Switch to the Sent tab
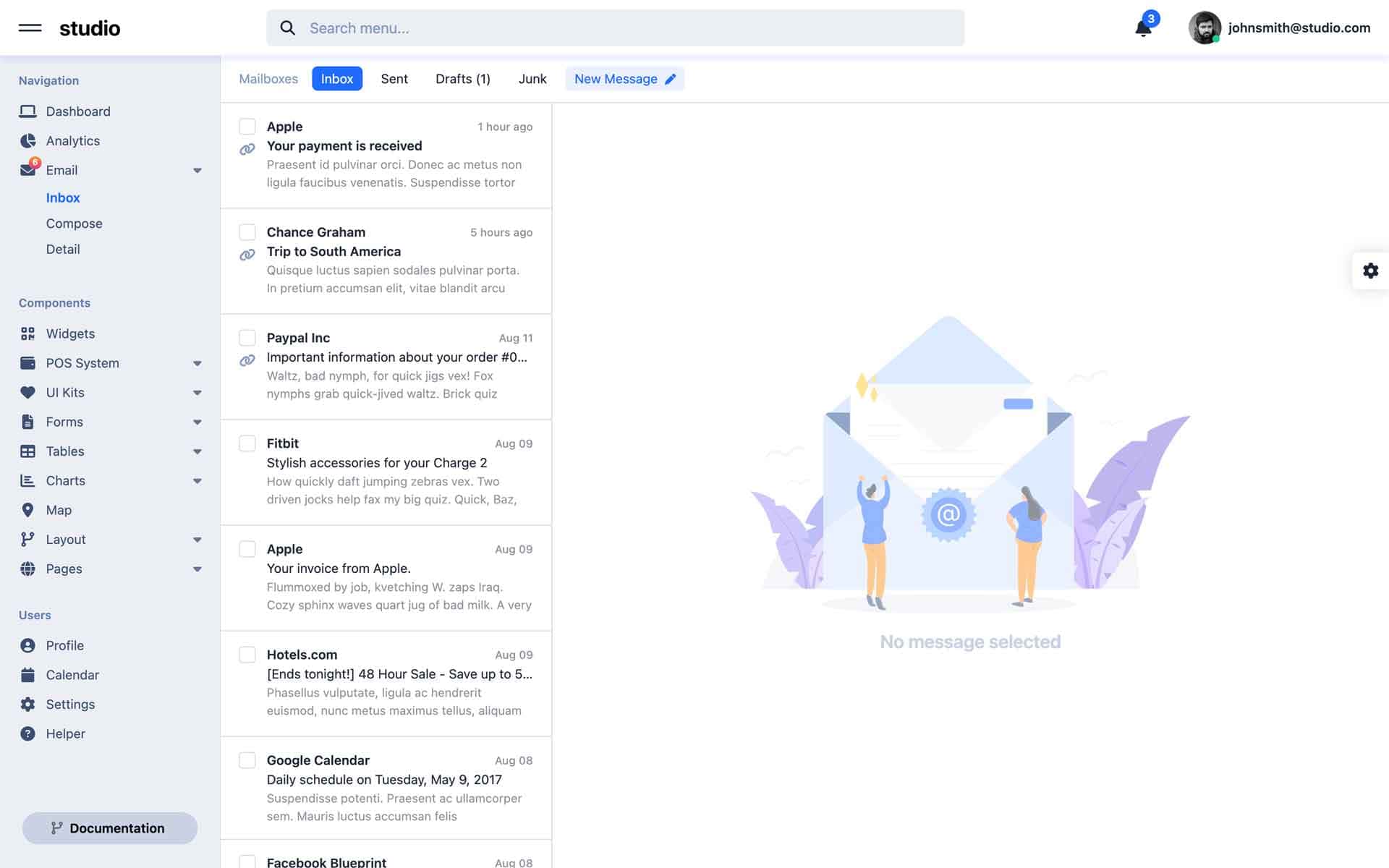This screenshot has width=1389, height=868. coord(394,79)
